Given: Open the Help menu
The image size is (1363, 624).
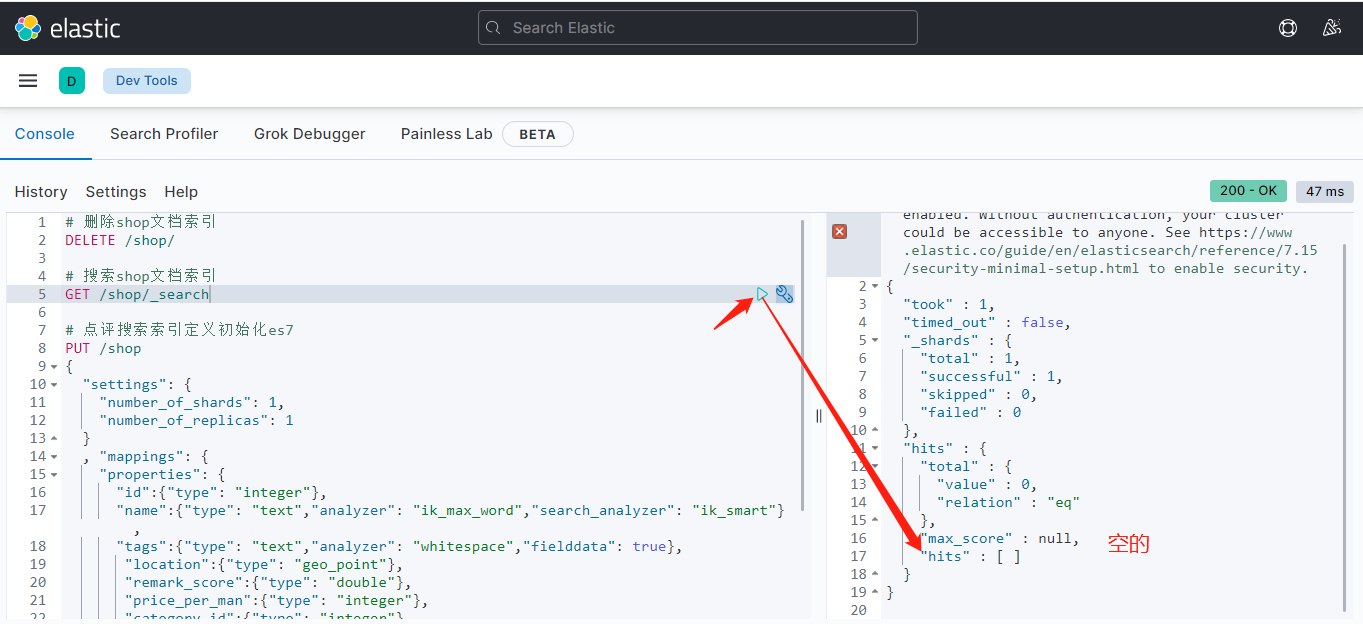Looking at the screenshot, I should (x=181, y=192).
